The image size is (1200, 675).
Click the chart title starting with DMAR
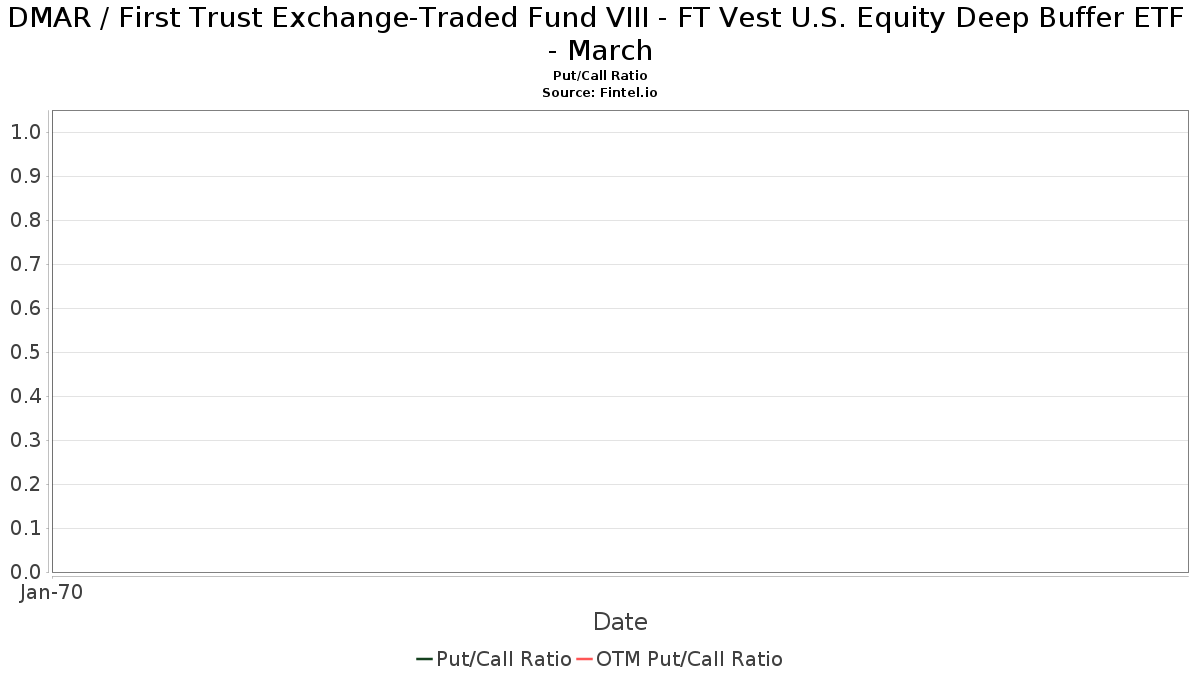pos(600,34)
